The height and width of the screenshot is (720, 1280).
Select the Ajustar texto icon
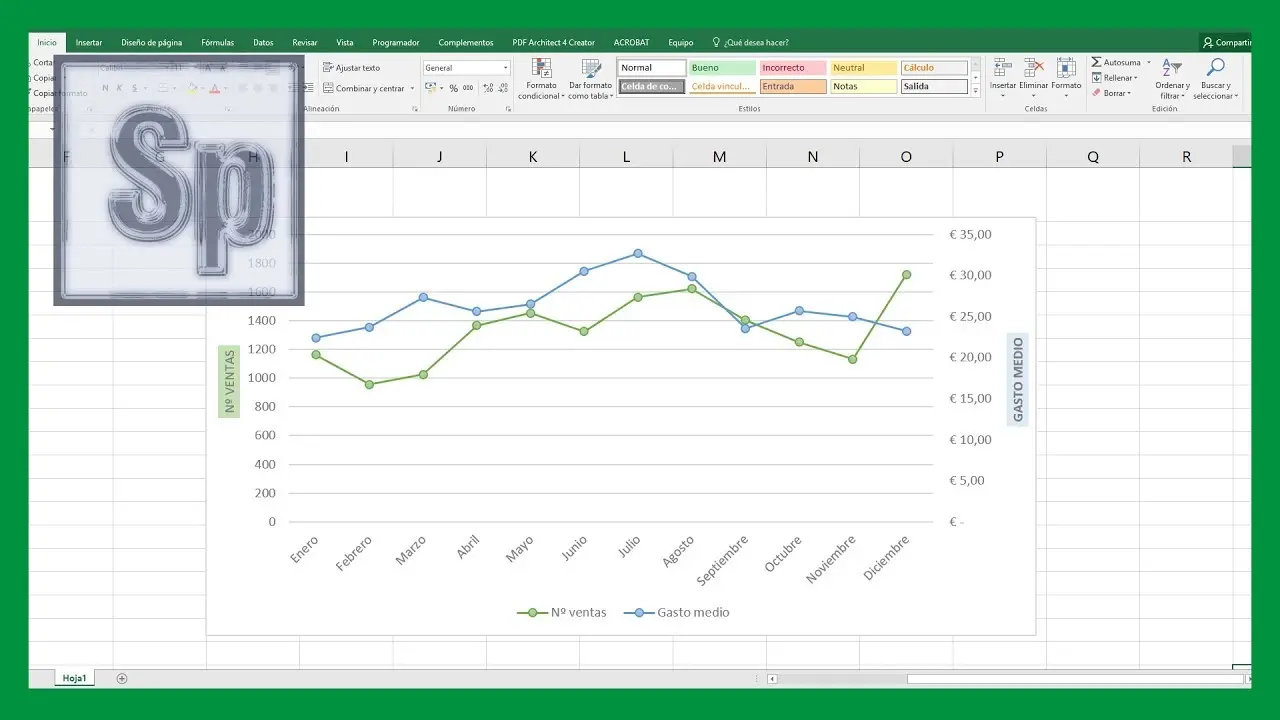(x=327, y=68)
